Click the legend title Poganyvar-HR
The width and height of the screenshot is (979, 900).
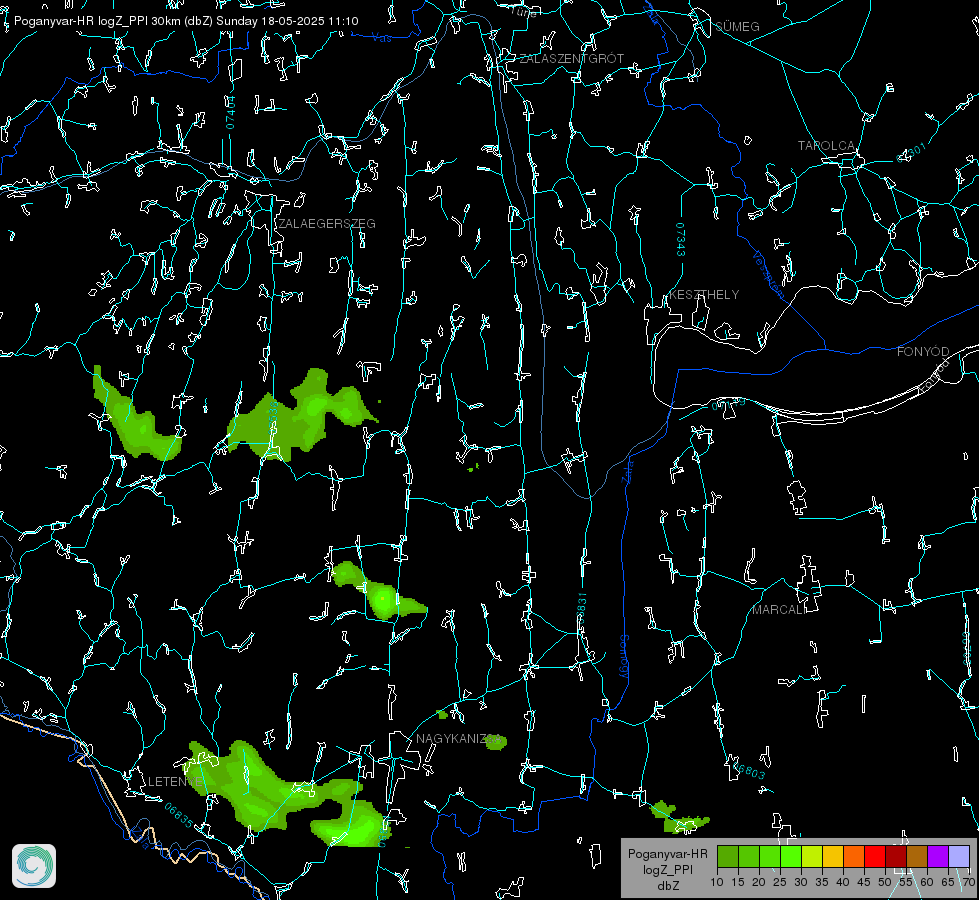668,854
